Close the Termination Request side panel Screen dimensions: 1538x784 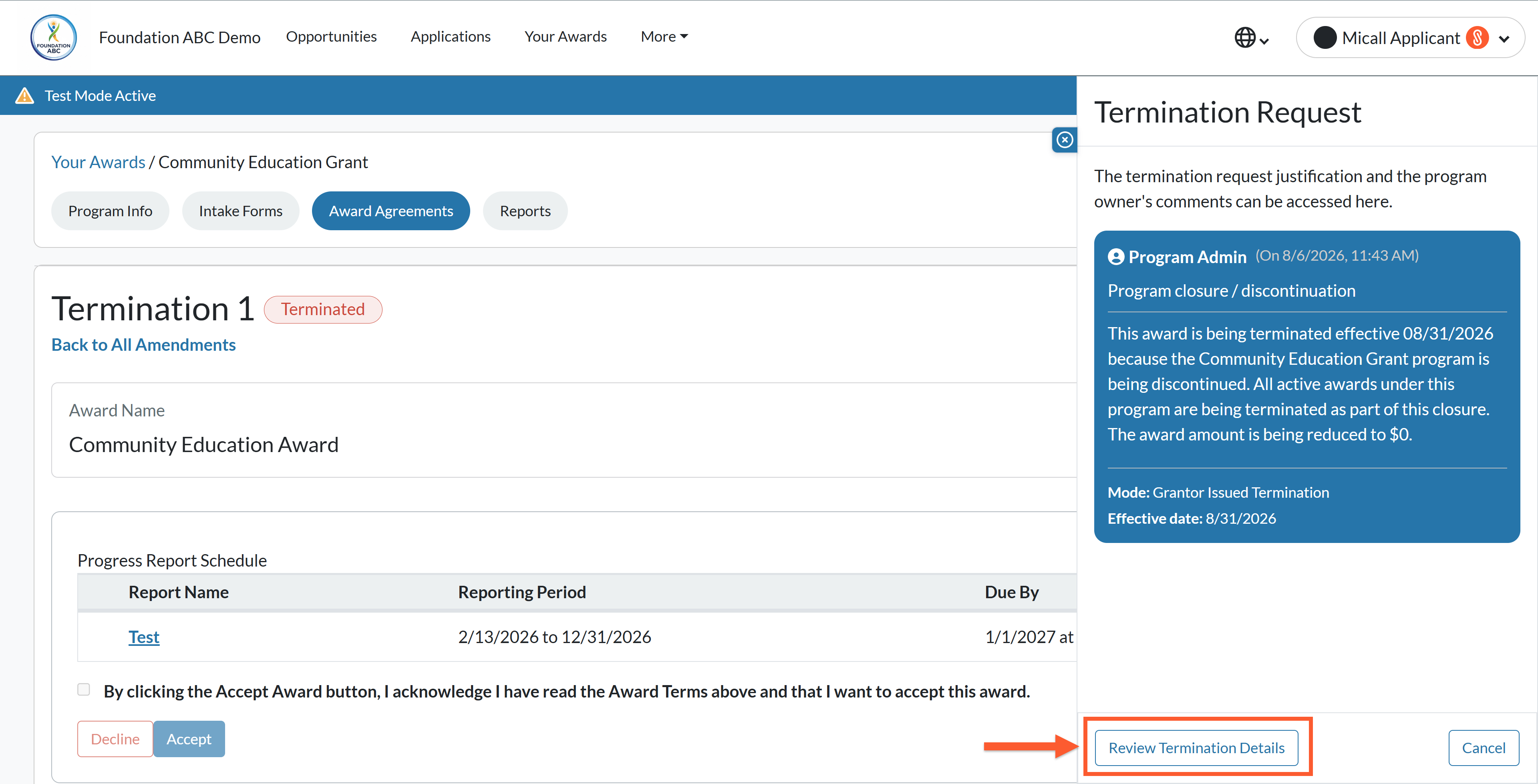pyautogui.click(x=1065, y=140)
